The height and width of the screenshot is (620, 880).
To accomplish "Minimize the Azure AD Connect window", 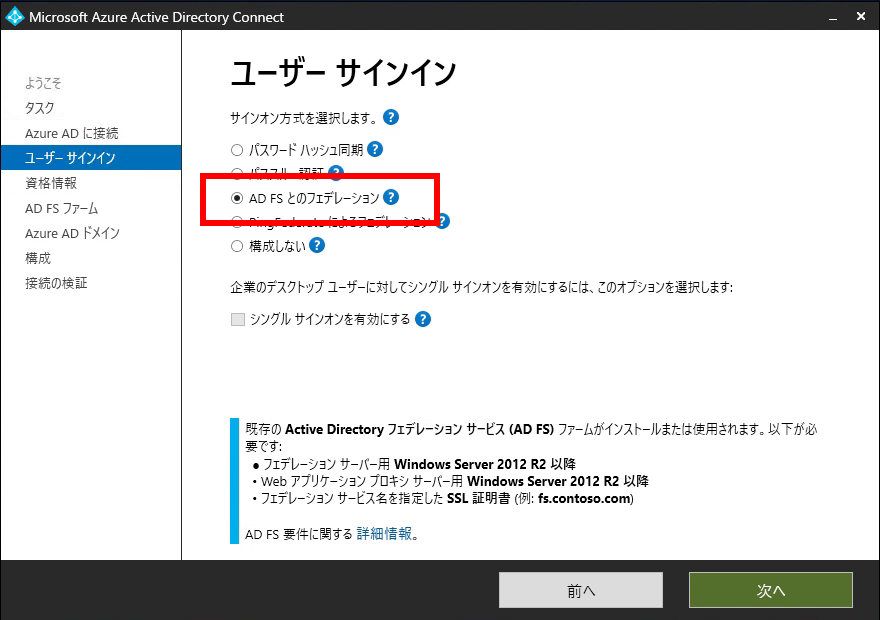I will pos(833,17).
